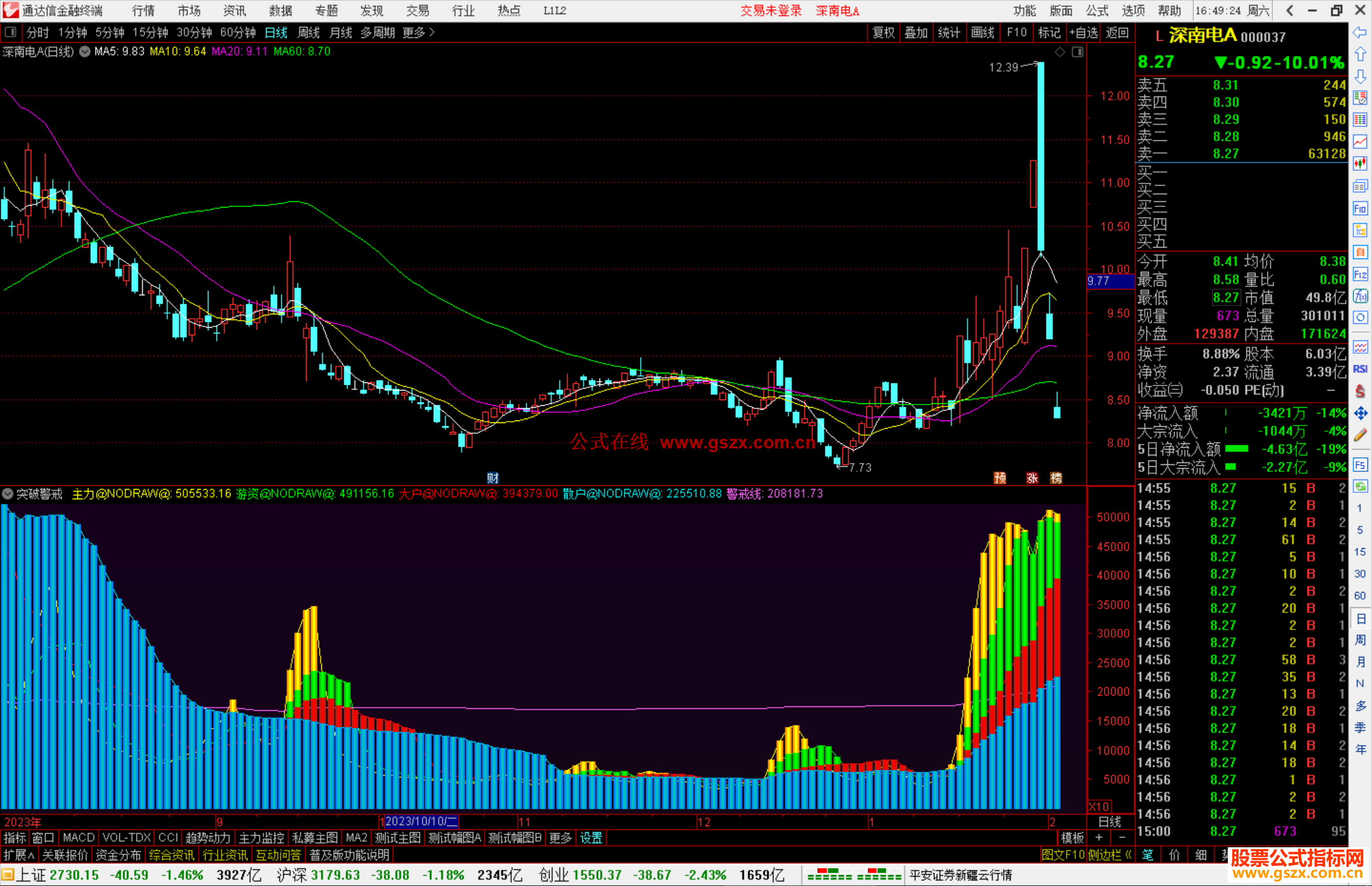
Task: Add stock with +自选 button
Action: (x=1084, y=32)
